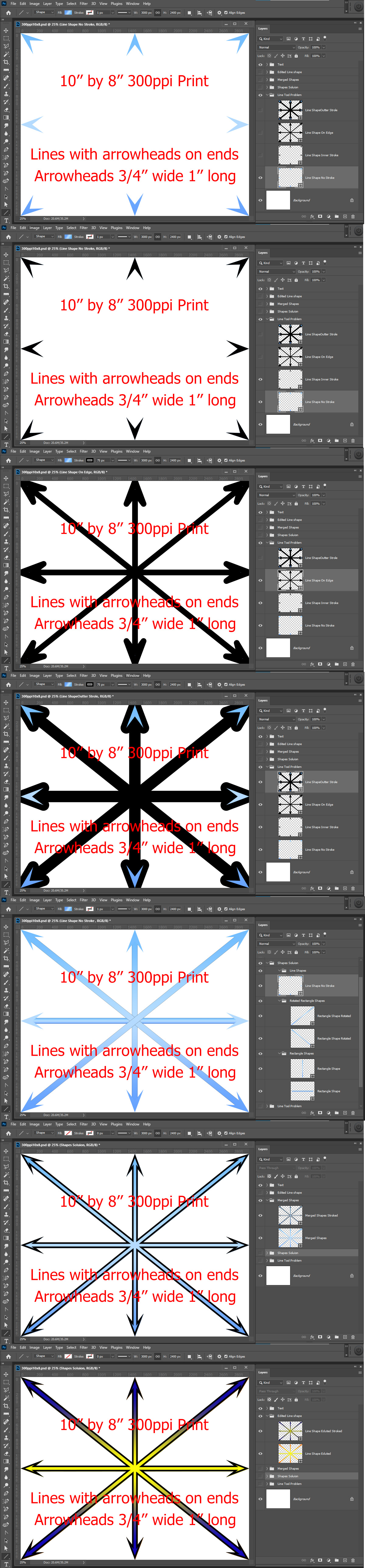The width and height of the screenshot is (365, 1568).
Task: Open Normal blend mode dropdown in Outter Stroke Layers panel
Action: 277,719
